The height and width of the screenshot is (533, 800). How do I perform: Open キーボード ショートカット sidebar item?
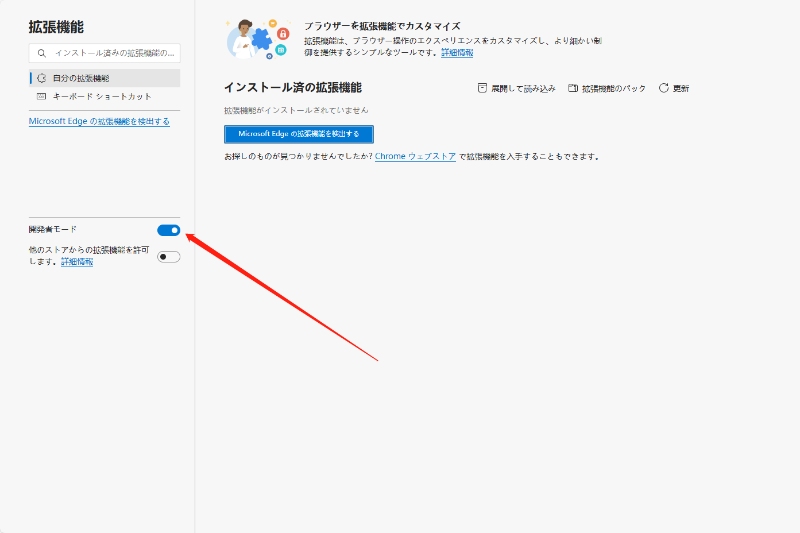point(105,96)
